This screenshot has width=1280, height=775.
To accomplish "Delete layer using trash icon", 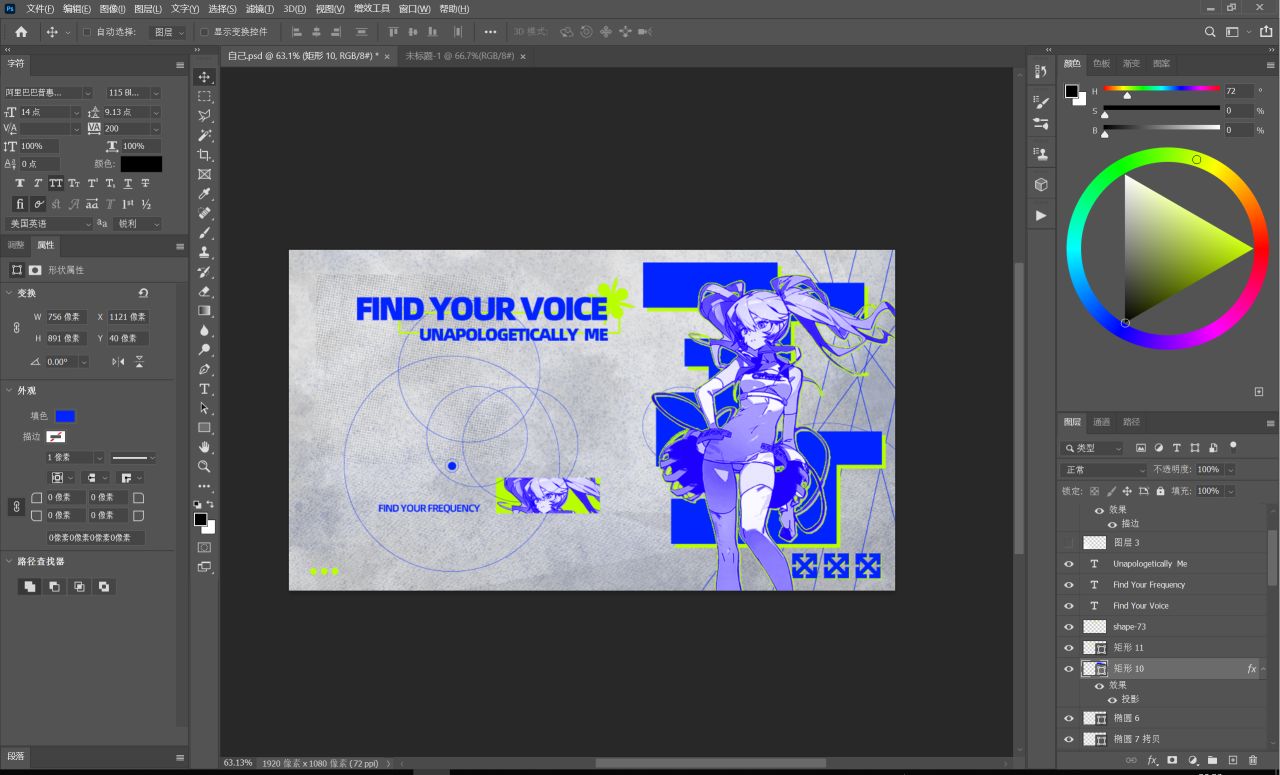I will coord(1253,761).
